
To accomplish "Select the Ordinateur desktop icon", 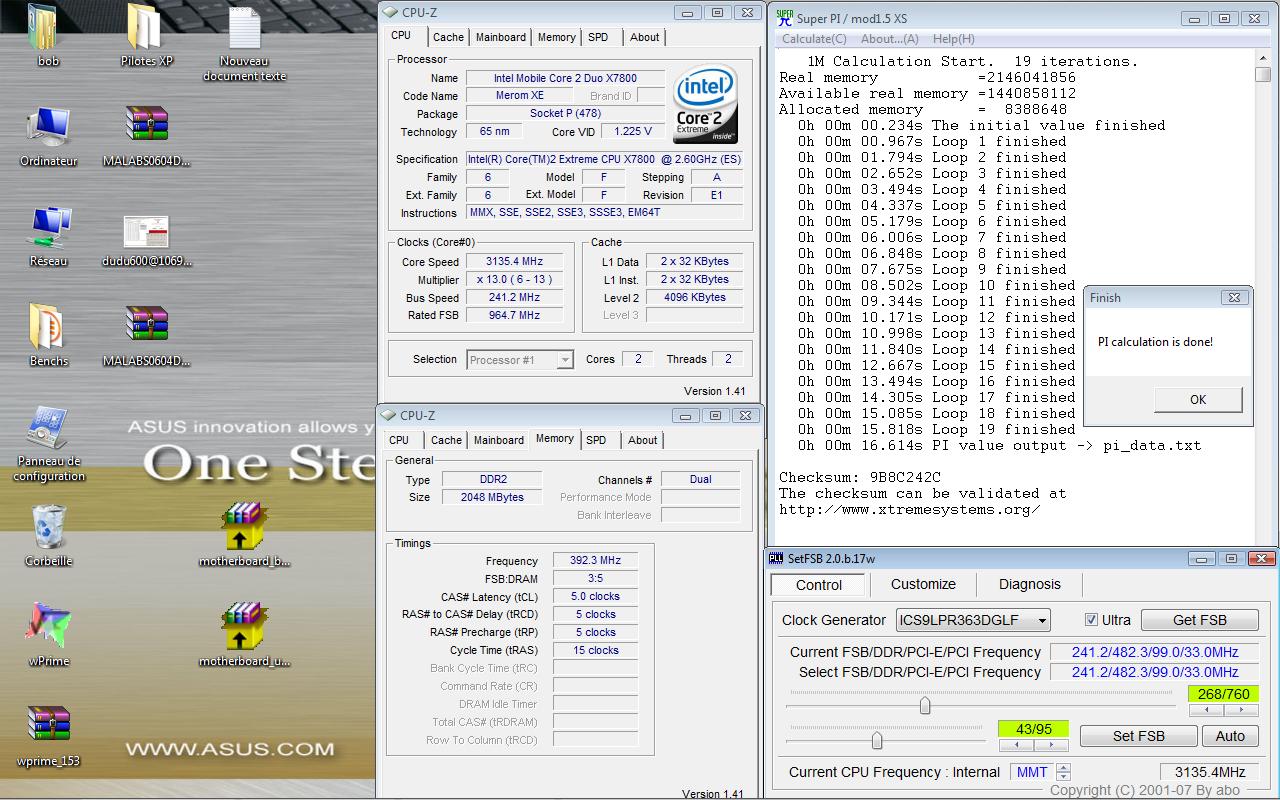I will click(x=48, y=127).
